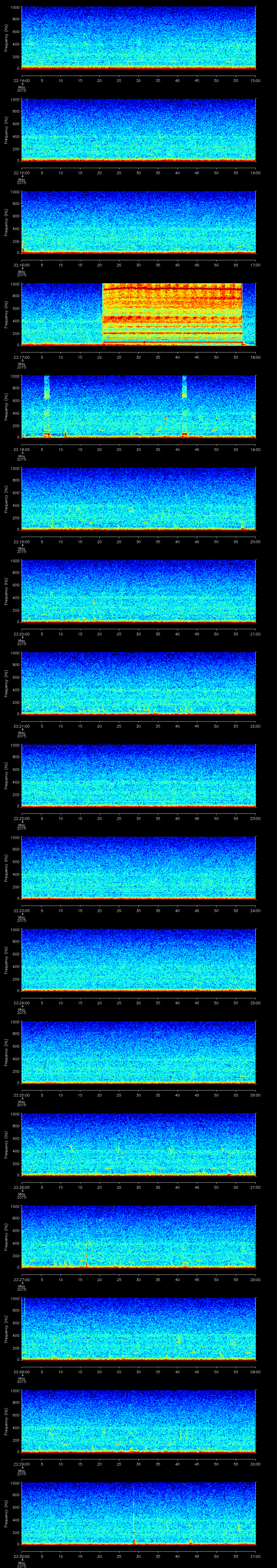
Task: Click the 22:14:00 start time label
Action: [21, 80]
